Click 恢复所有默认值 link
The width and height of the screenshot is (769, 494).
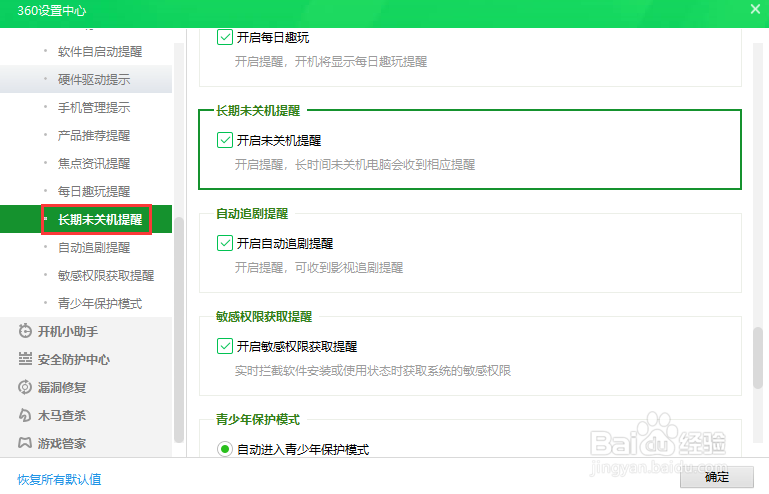(x=59, y=479)
